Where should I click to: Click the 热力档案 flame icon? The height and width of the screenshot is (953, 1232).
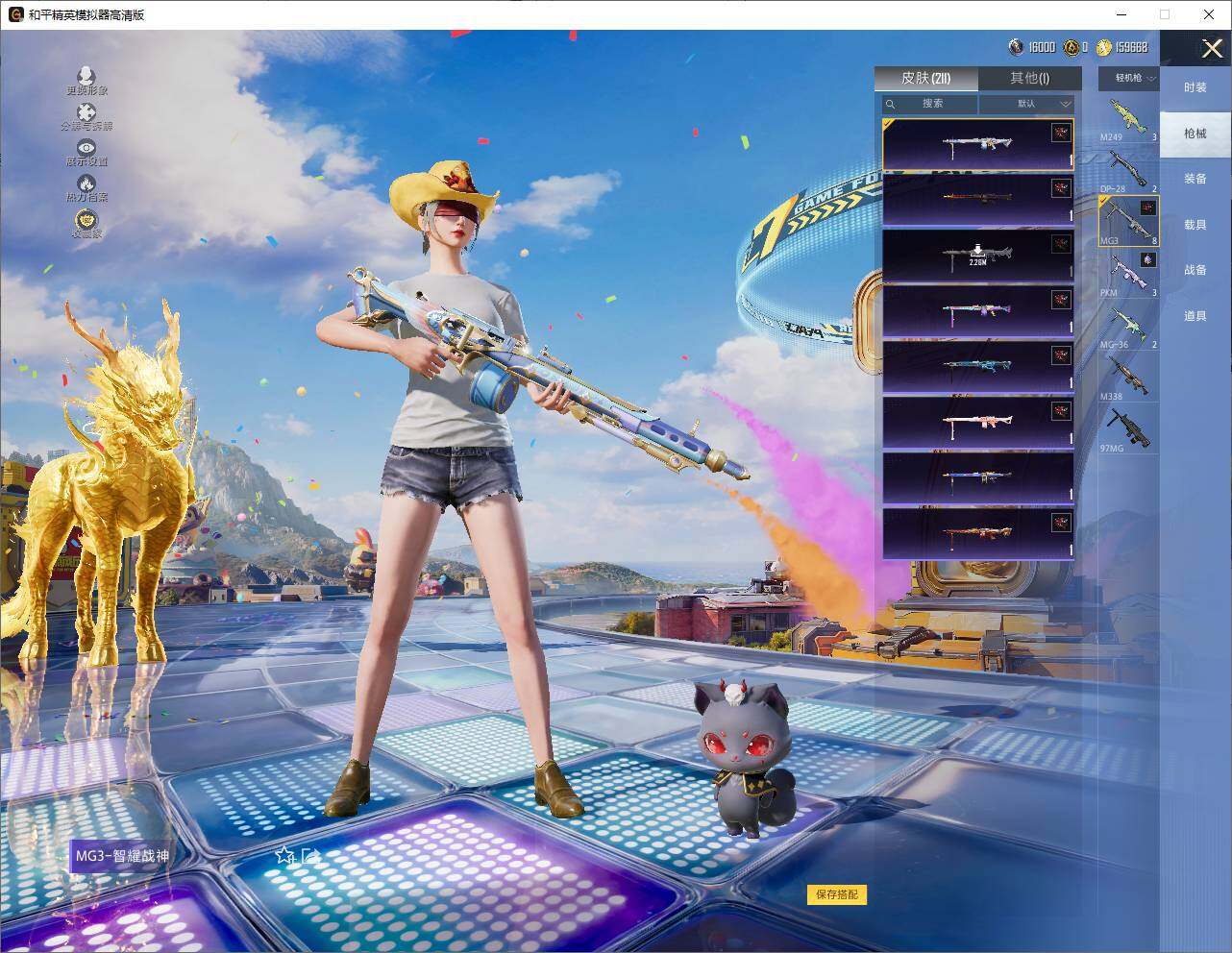86,183
